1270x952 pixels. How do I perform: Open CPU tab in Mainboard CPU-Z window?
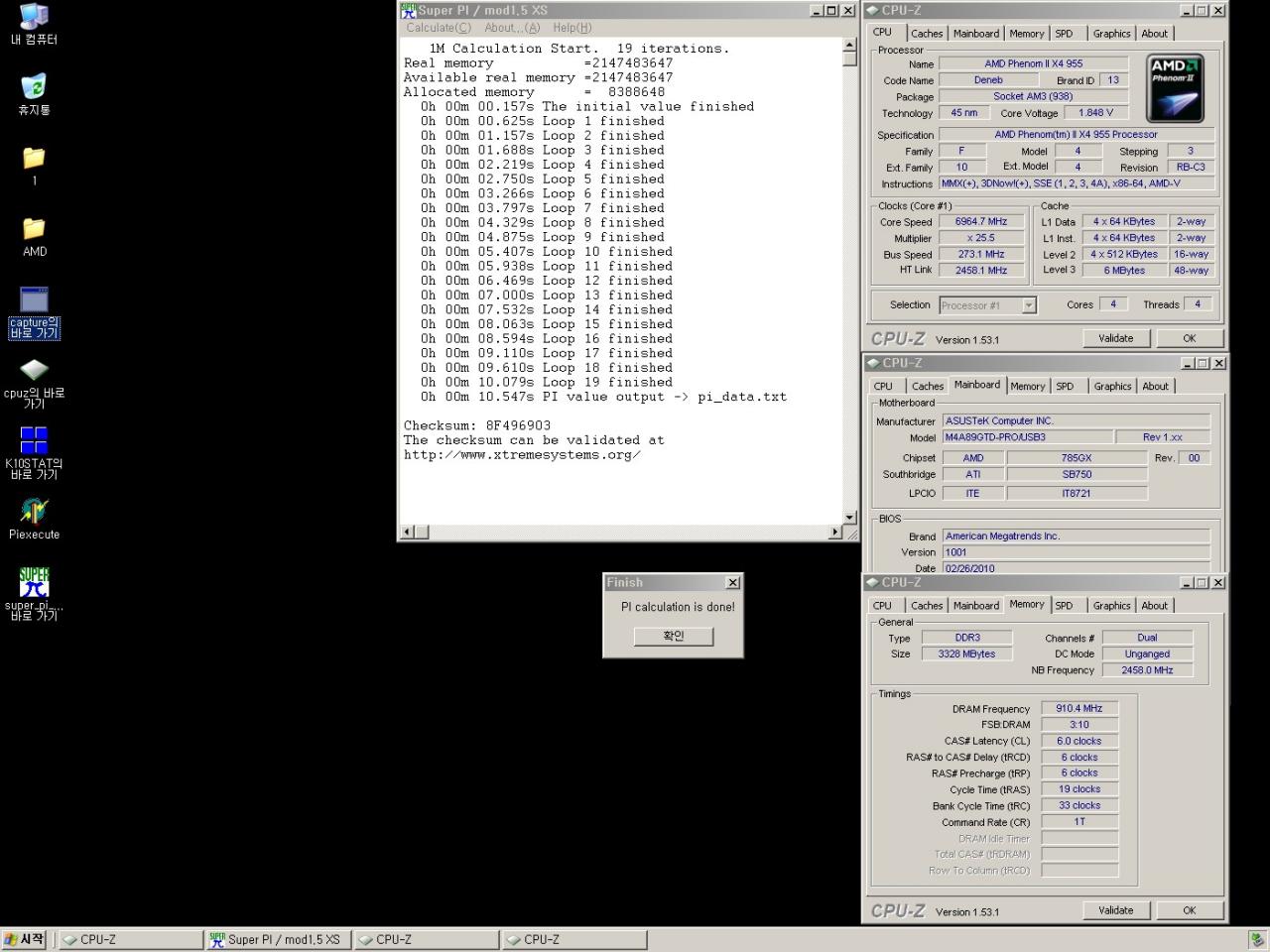coord(883,387)
